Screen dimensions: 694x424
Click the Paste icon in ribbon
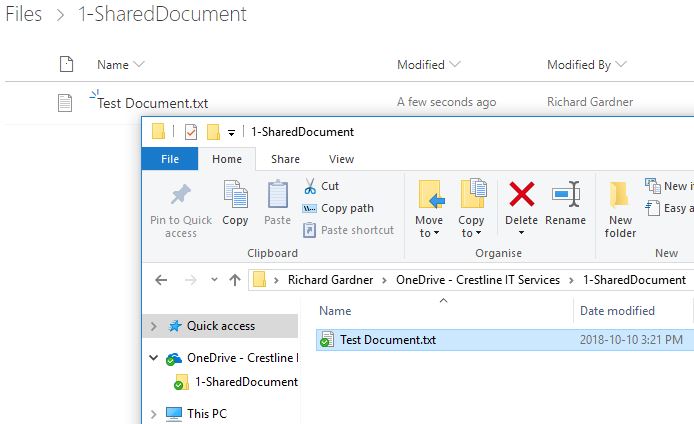[277, 197]
